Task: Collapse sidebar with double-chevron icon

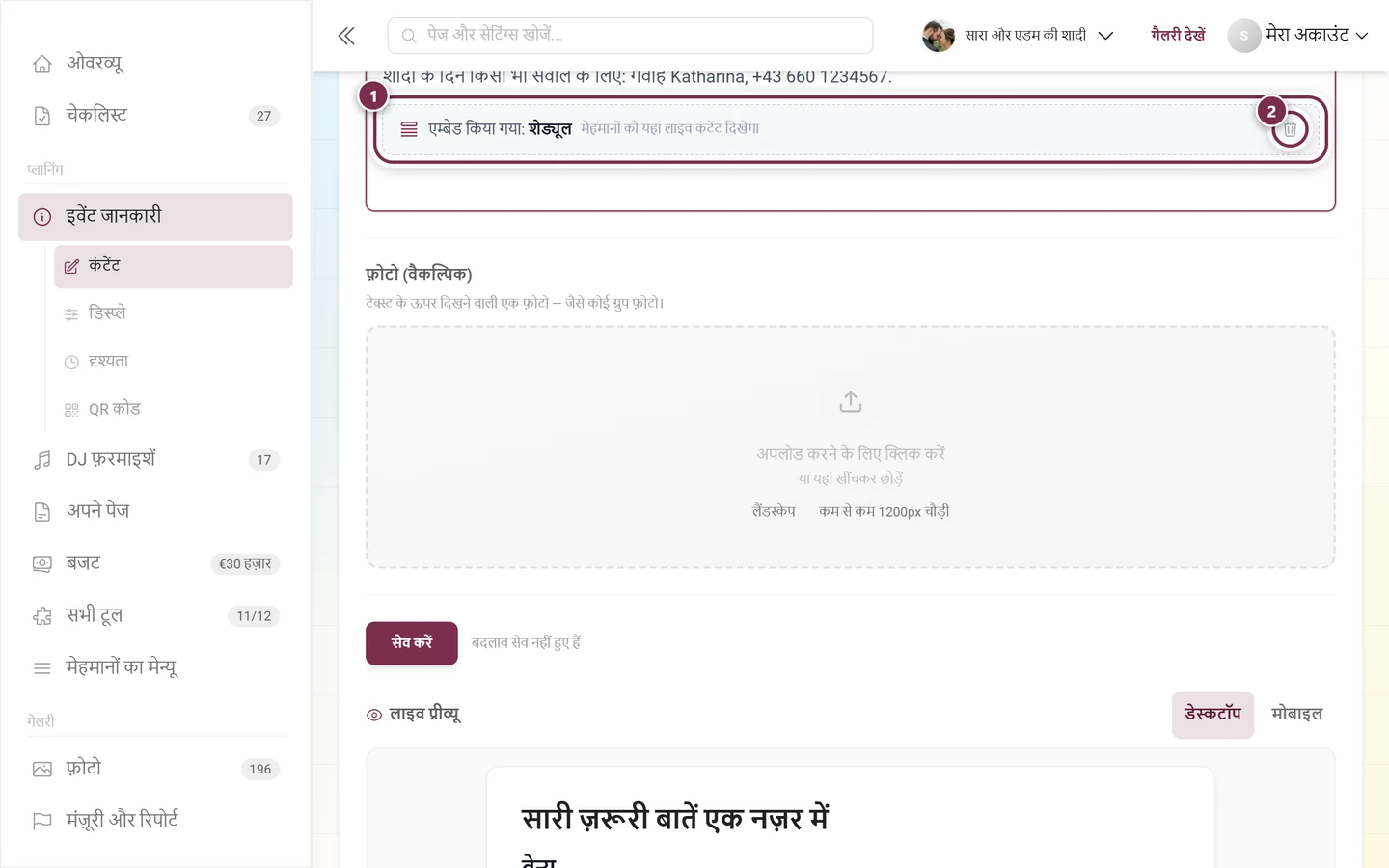Action: (346, 36)
